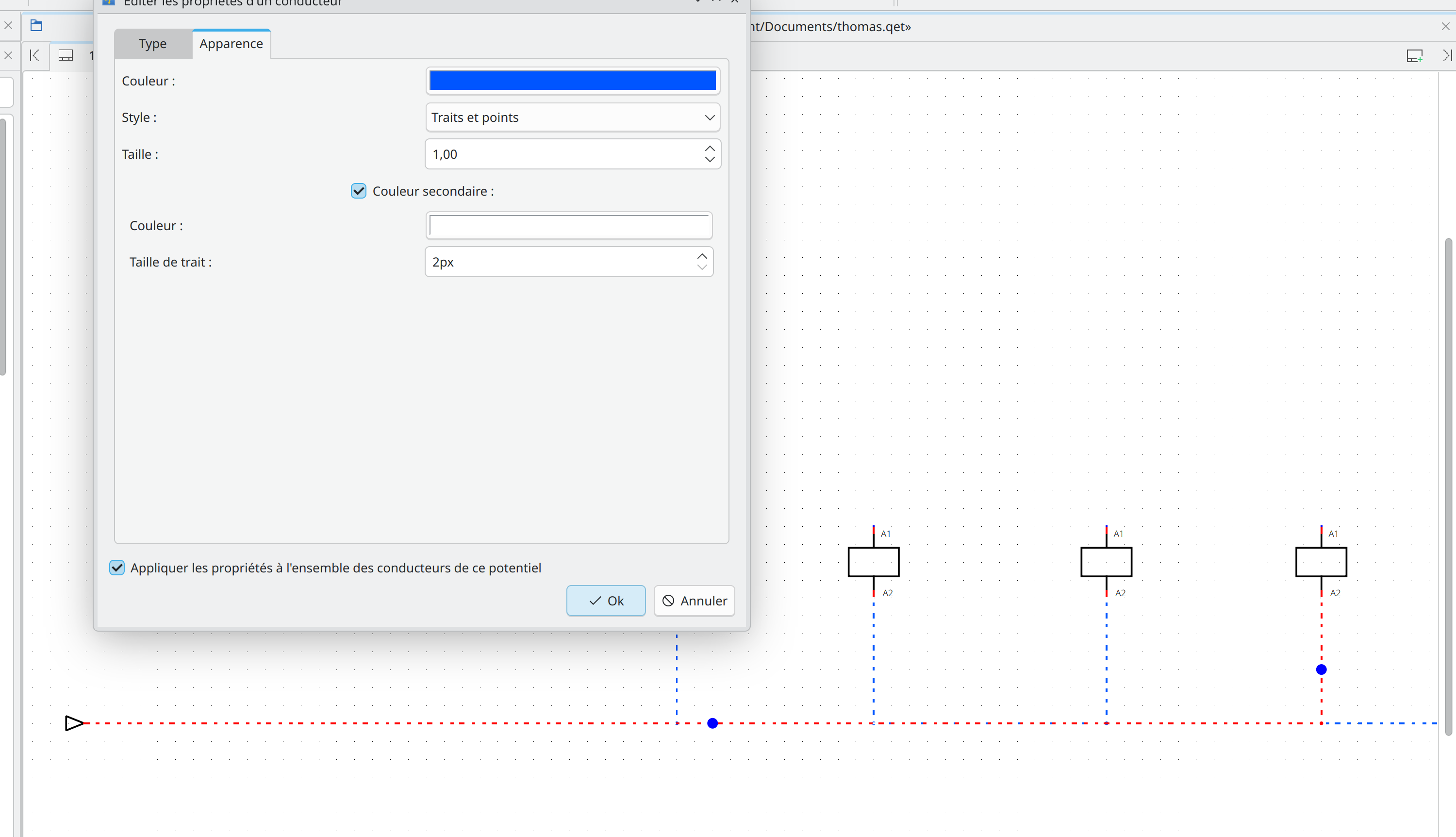The width and height of the screenshot is (1456, 837).
Task: Jump to last folio tab arrow
Action: pos(1447,56)
